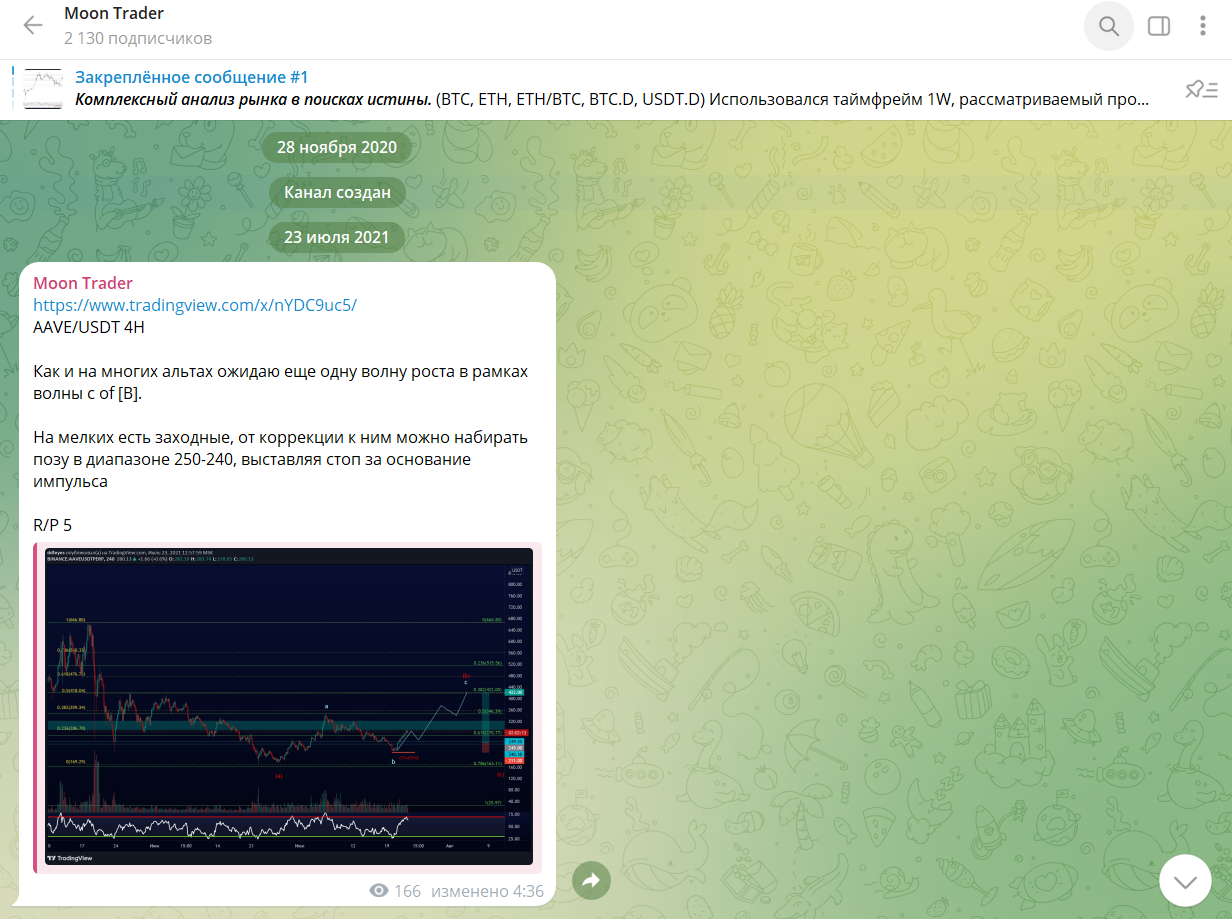Image resolution: width=1232 pixels, height=919 pixels.
Task: Open the tradingview.com/x/nYDC9uc5 link
Action: tap(195, 305)
